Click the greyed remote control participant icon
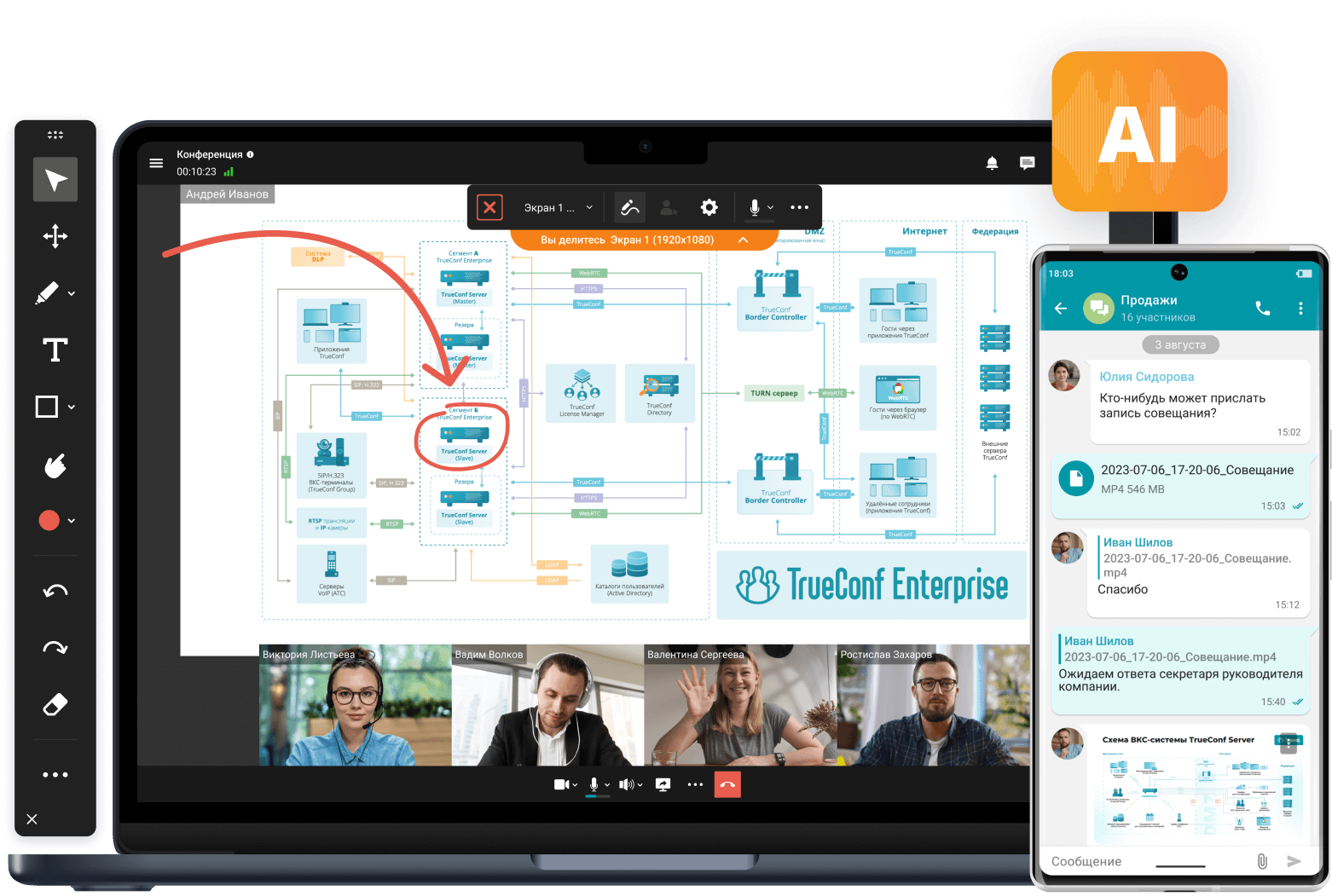Viewport: 1332px width, 896px height. [x=669, y=207]
